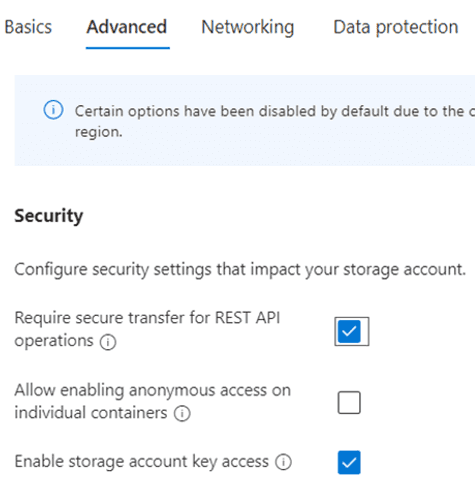The image size is (475, 491).
Task: Click the 'Allow enabling anonymous access' label text
Action: (153, 390)
